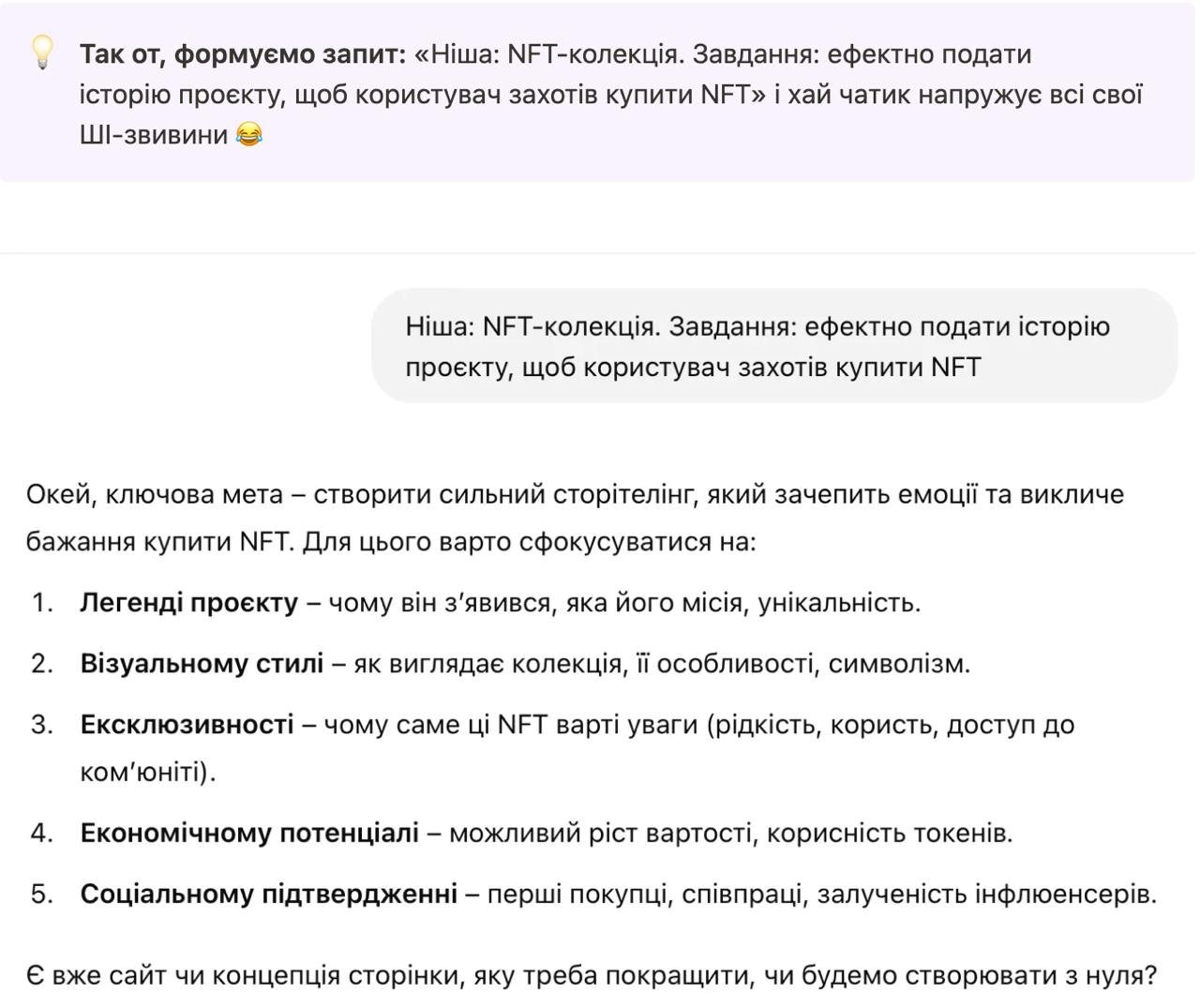Click the closing question 'Є вже сайт чи концепція'
The height and width of the screenshot is (1008, 1200).
click(592, 975)
